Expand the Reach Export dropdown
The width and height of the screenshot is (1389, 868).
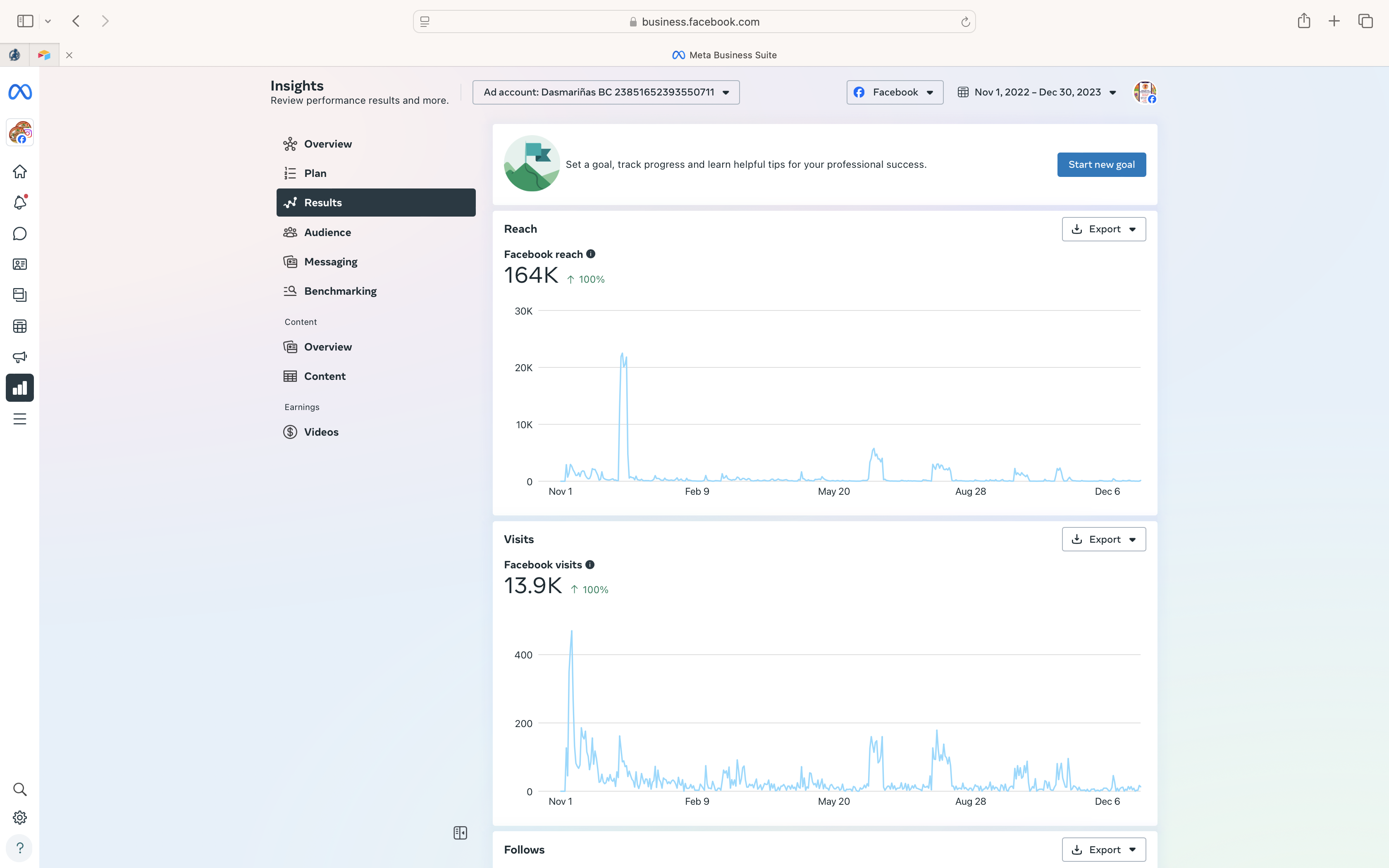point(1103,229)
